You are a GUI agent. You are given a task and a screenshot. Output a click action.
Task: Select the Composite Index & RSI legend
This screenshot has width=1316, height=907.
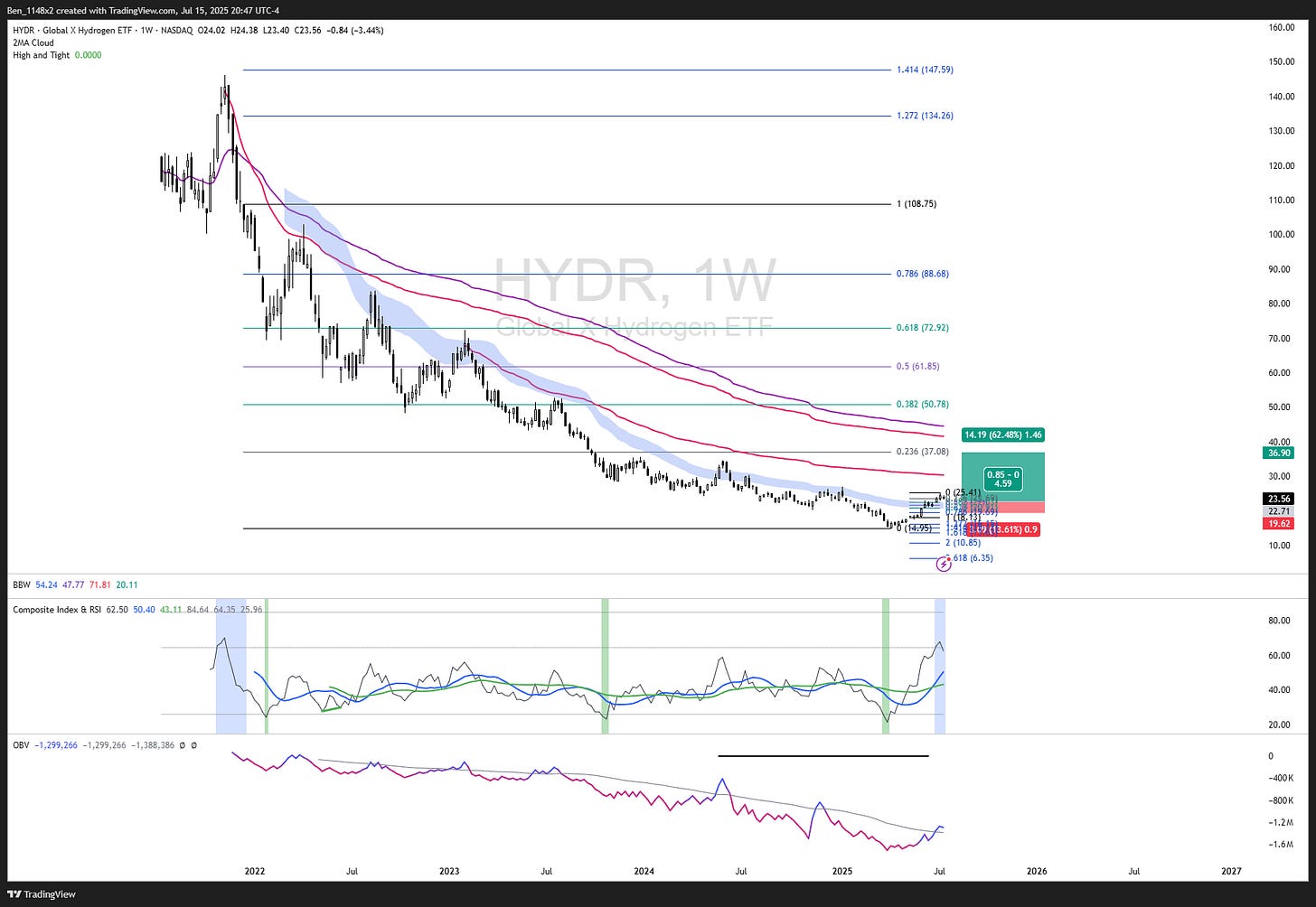coord(57,610)
